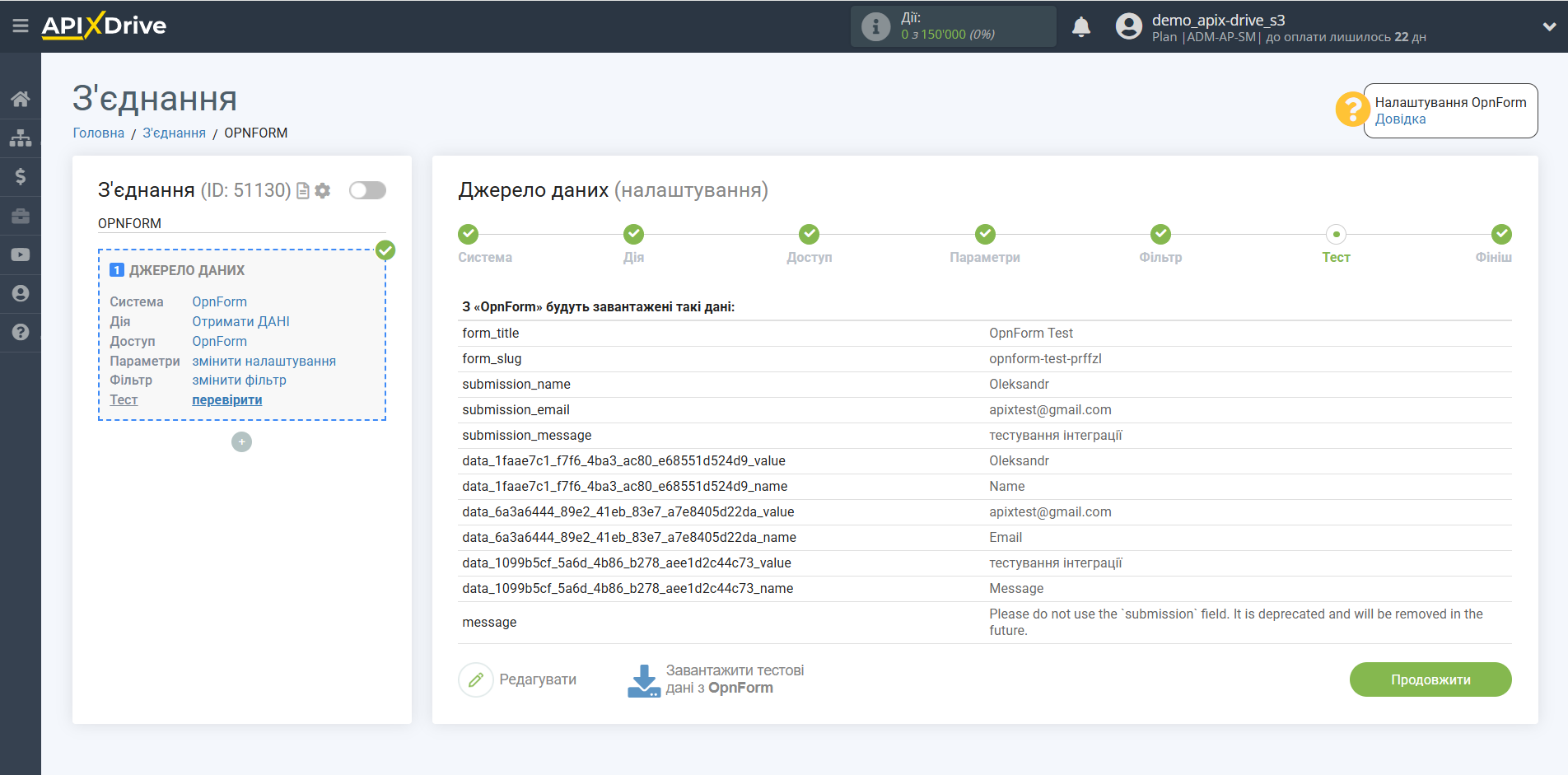Open the help question icon in sidebar

[21, 332]
